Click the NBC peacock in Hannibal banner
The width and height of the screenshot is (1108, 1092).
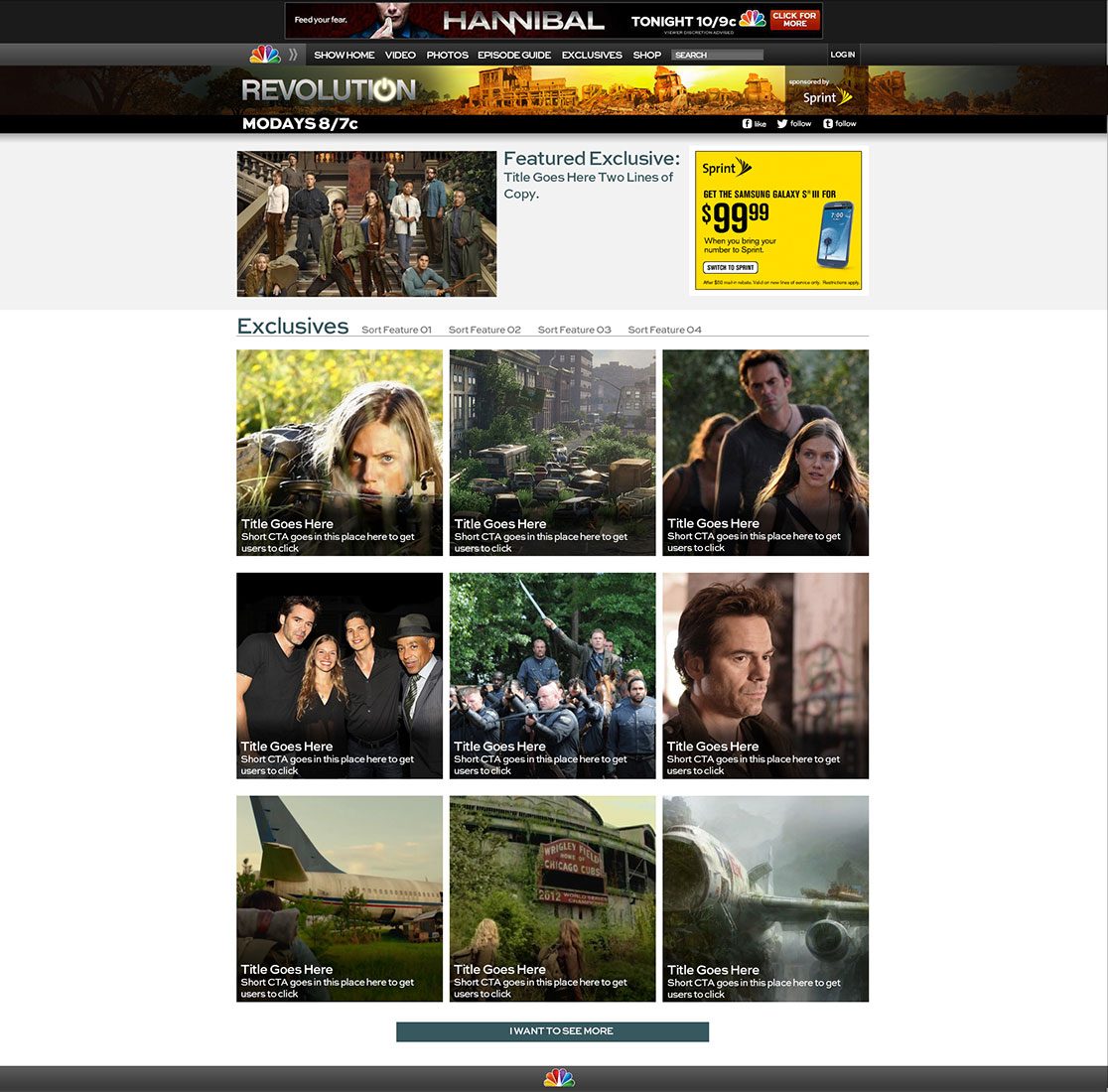[752, 19]
